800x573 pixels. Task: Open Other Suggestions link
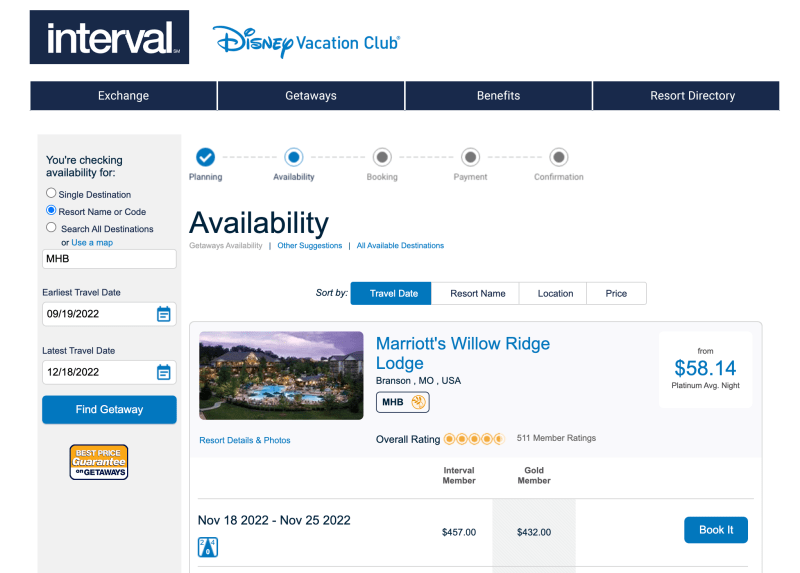point(310,245)
